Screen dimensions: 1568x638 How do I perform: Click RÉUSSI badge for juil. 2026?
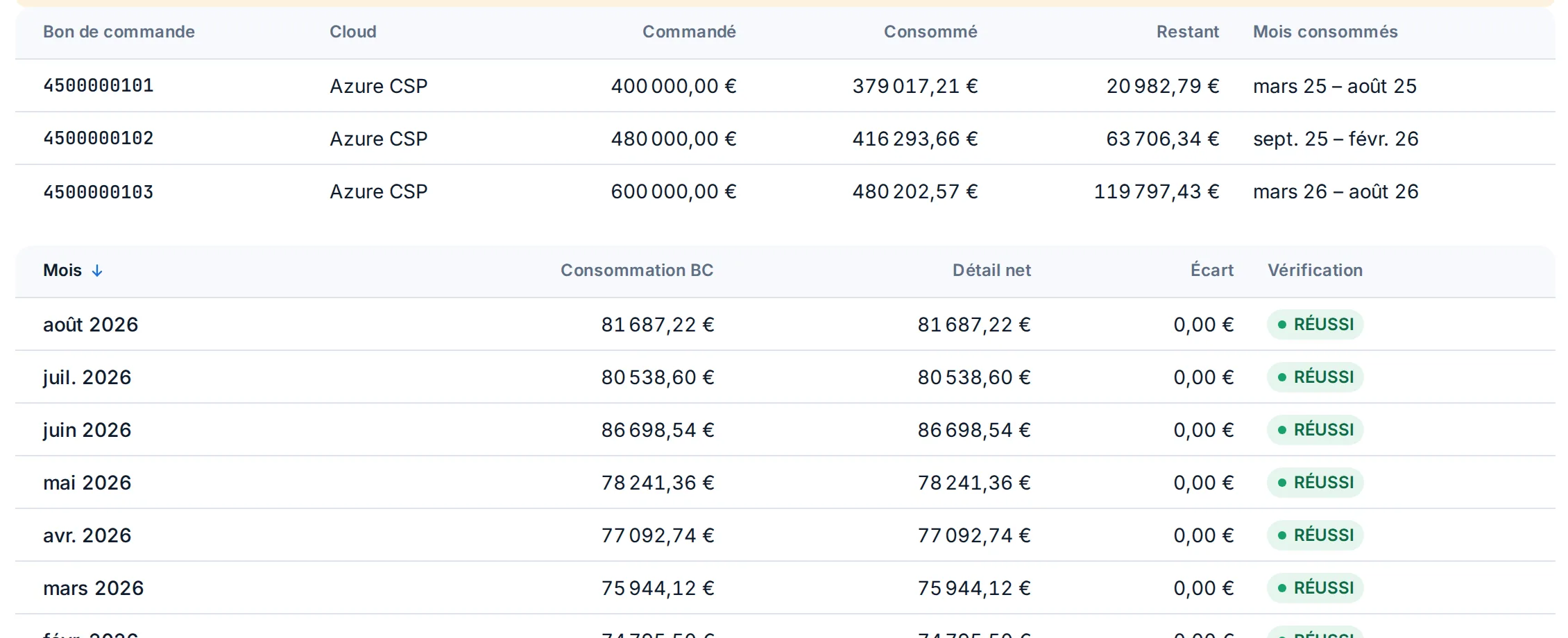click(1315, 377)
